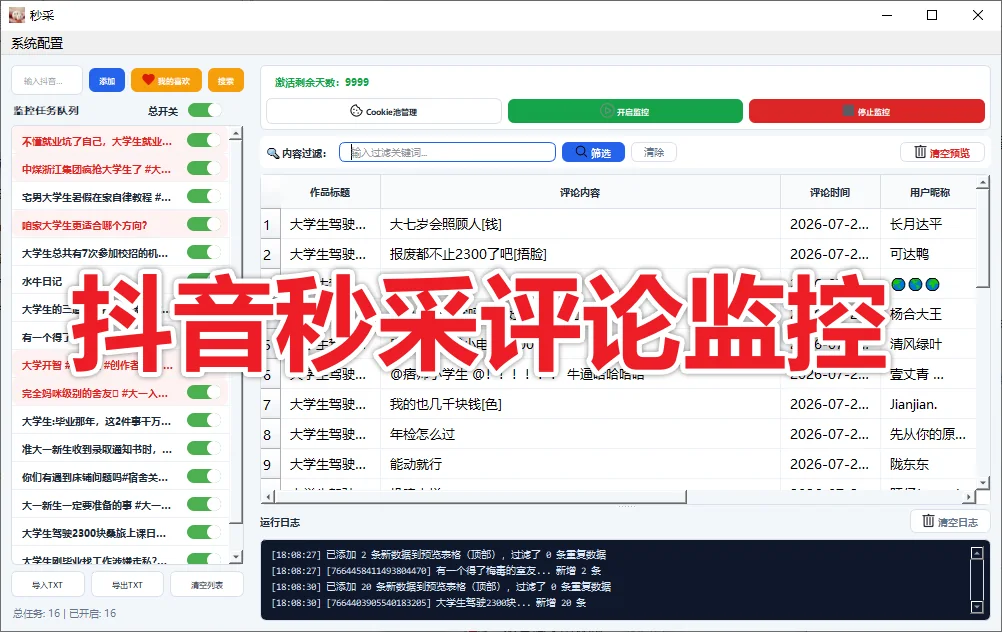Click the 评论内容 column header

(x=580, y=192)
